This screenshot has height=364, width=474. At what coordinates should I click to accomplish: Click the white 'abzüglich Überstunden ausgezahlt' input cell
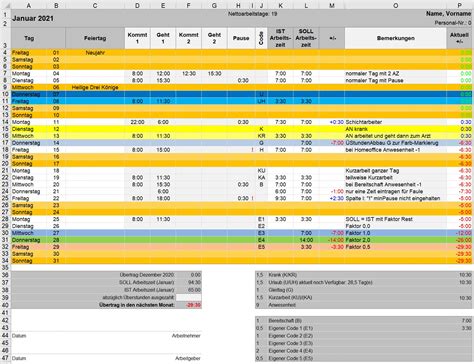coord(188,297)
